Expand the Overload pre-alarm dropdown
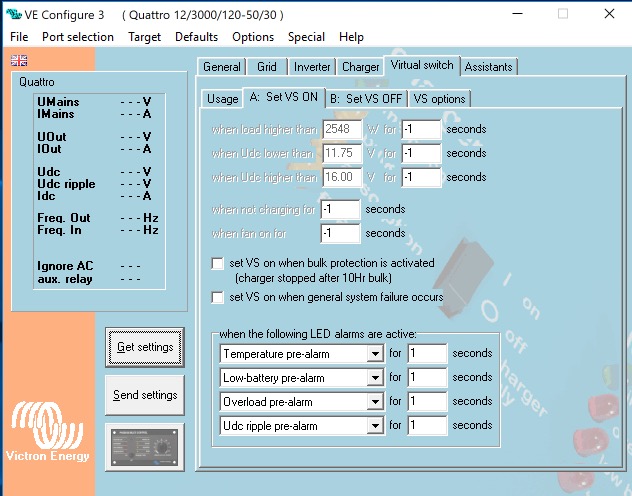632x496 pixels. point(375,402)
